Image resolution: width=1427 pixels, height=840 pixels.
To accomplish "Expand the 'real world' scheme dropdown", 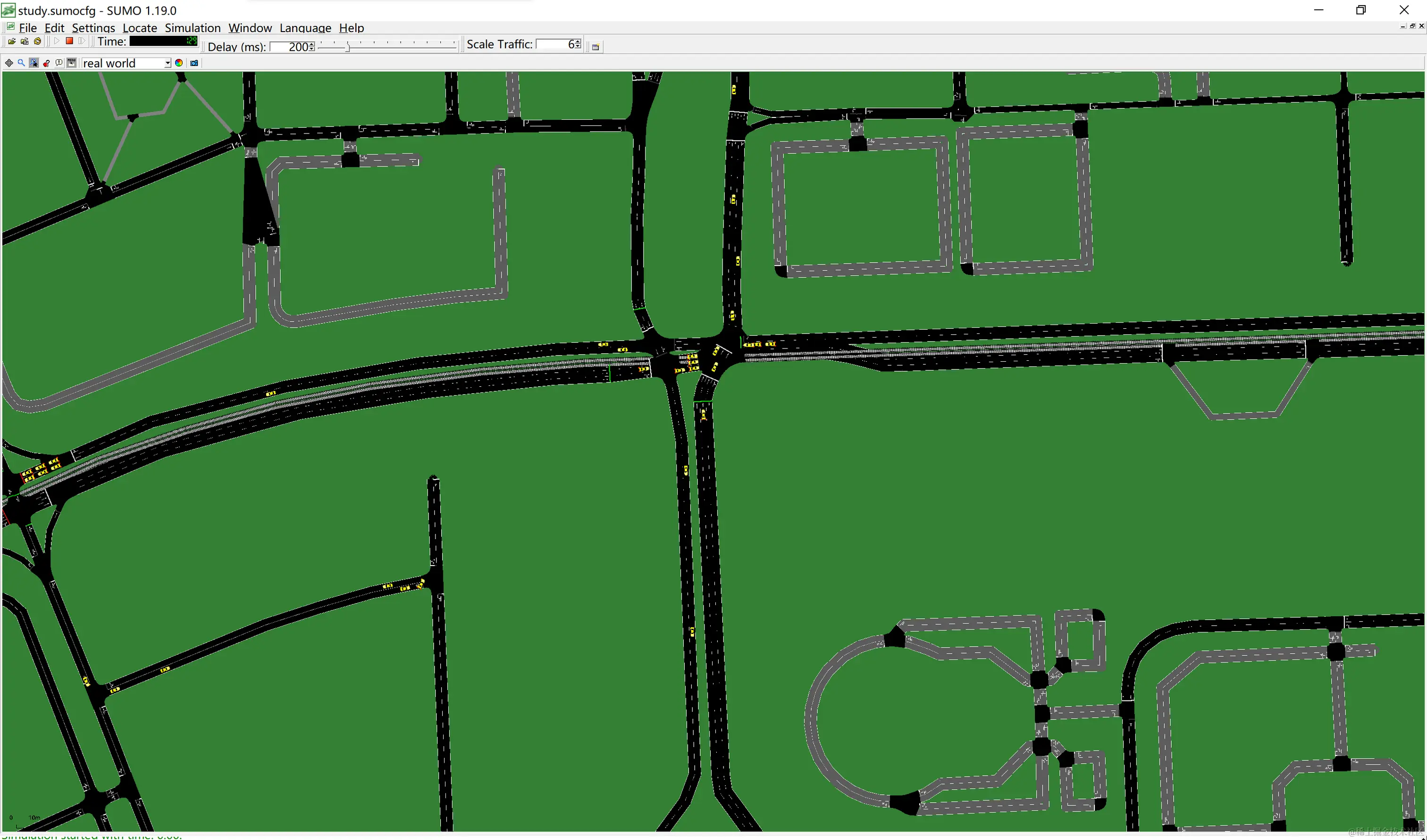I will point(168,63).
